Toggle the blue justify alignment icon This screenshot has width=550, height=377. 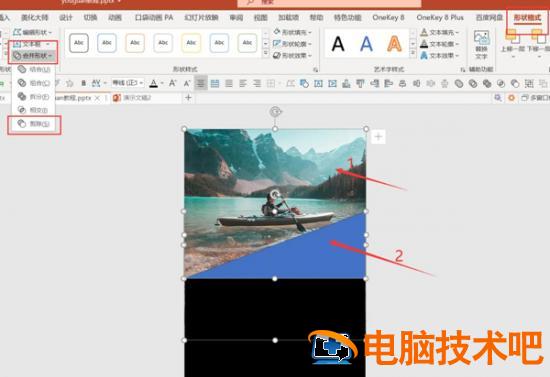point(215,83)
